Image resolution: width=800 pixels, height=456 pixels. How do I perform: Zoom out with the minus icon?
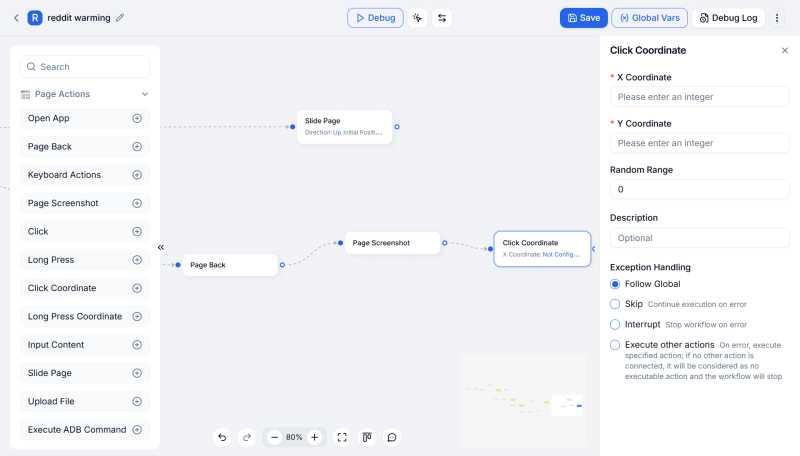[x=274, y=437]
